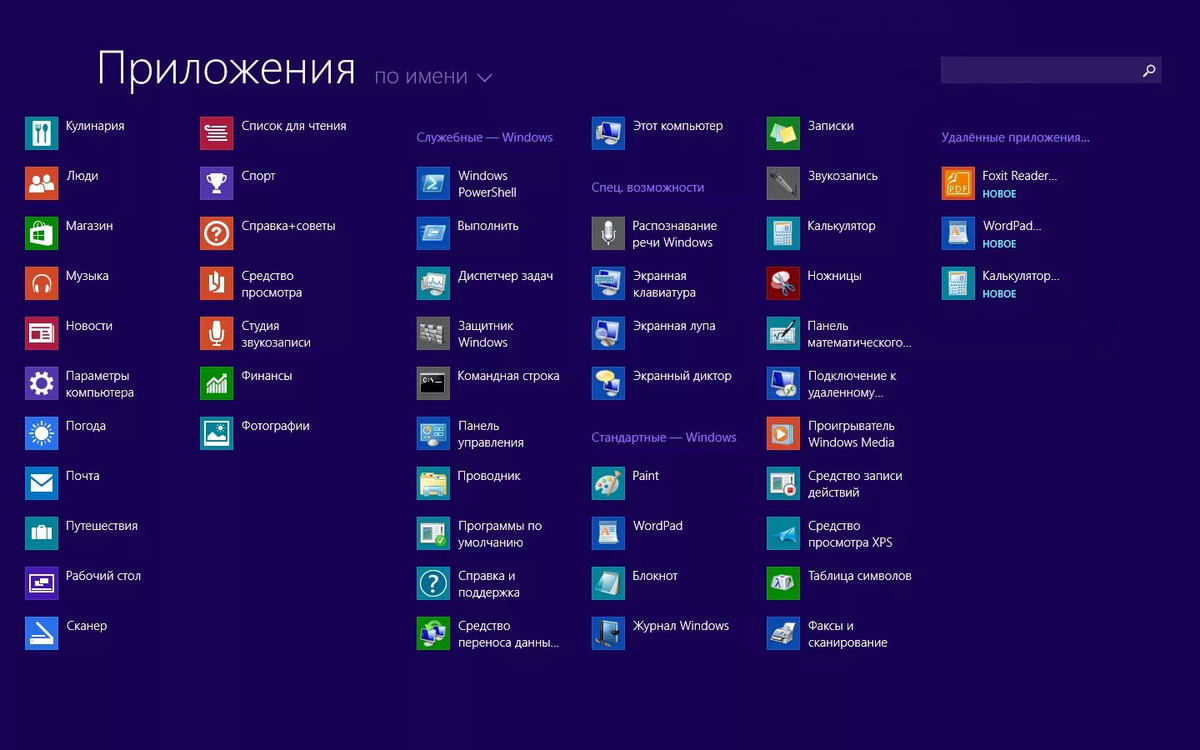Click inside the apps search field
Viewport: 1200px width, 750px height.
1038,70
